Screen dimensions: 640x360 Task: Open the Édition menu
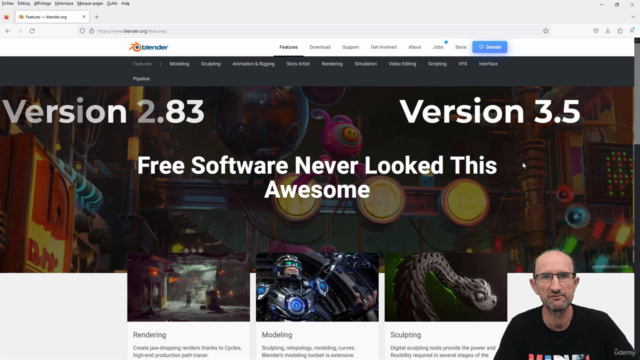[24, 3]
